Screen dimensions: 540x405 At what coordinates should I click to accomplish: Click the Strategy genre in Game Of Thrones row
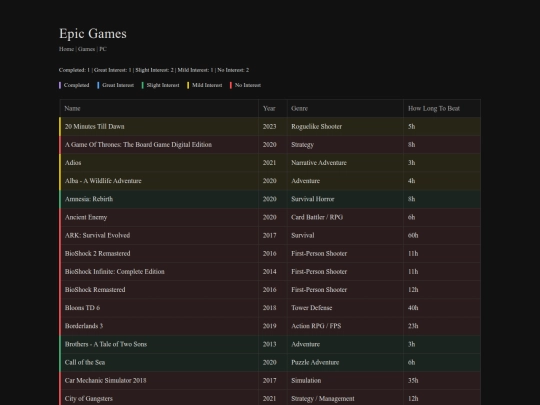click(302, 145)
